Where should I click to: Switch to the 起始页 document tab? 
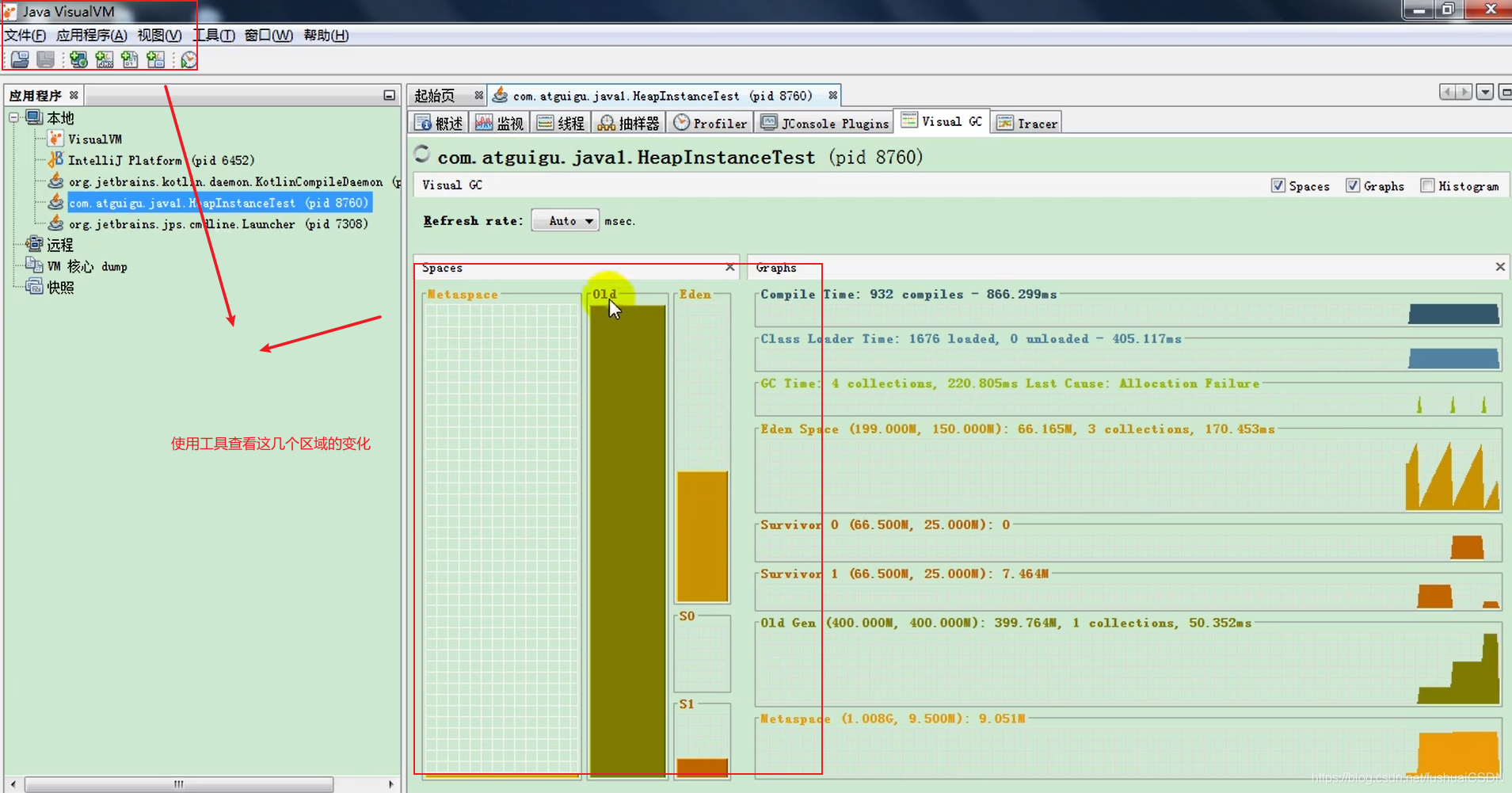point(435,95)
